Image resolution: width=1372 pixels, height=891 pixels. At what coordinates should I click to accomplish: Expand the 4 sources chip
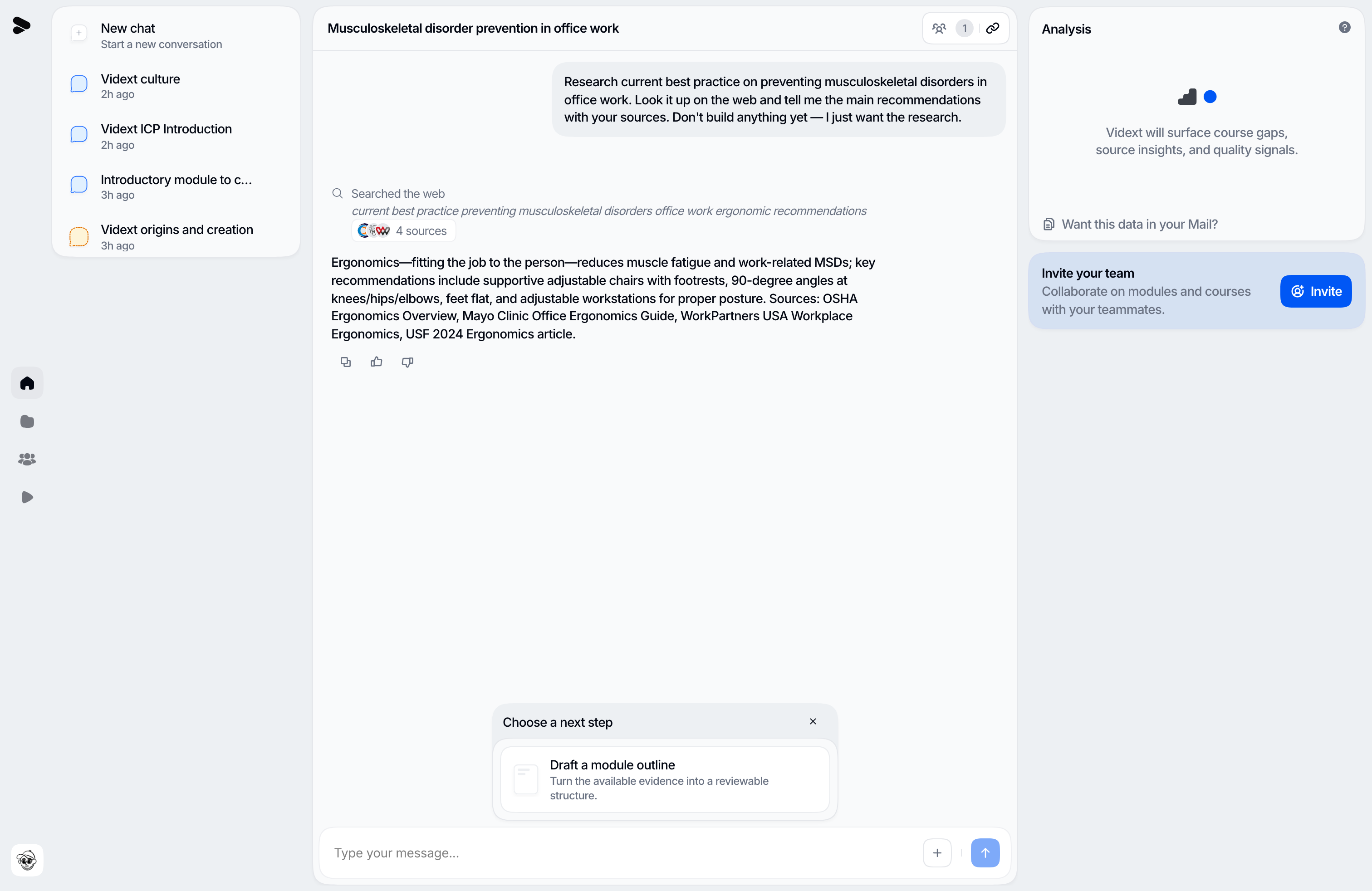403,230
